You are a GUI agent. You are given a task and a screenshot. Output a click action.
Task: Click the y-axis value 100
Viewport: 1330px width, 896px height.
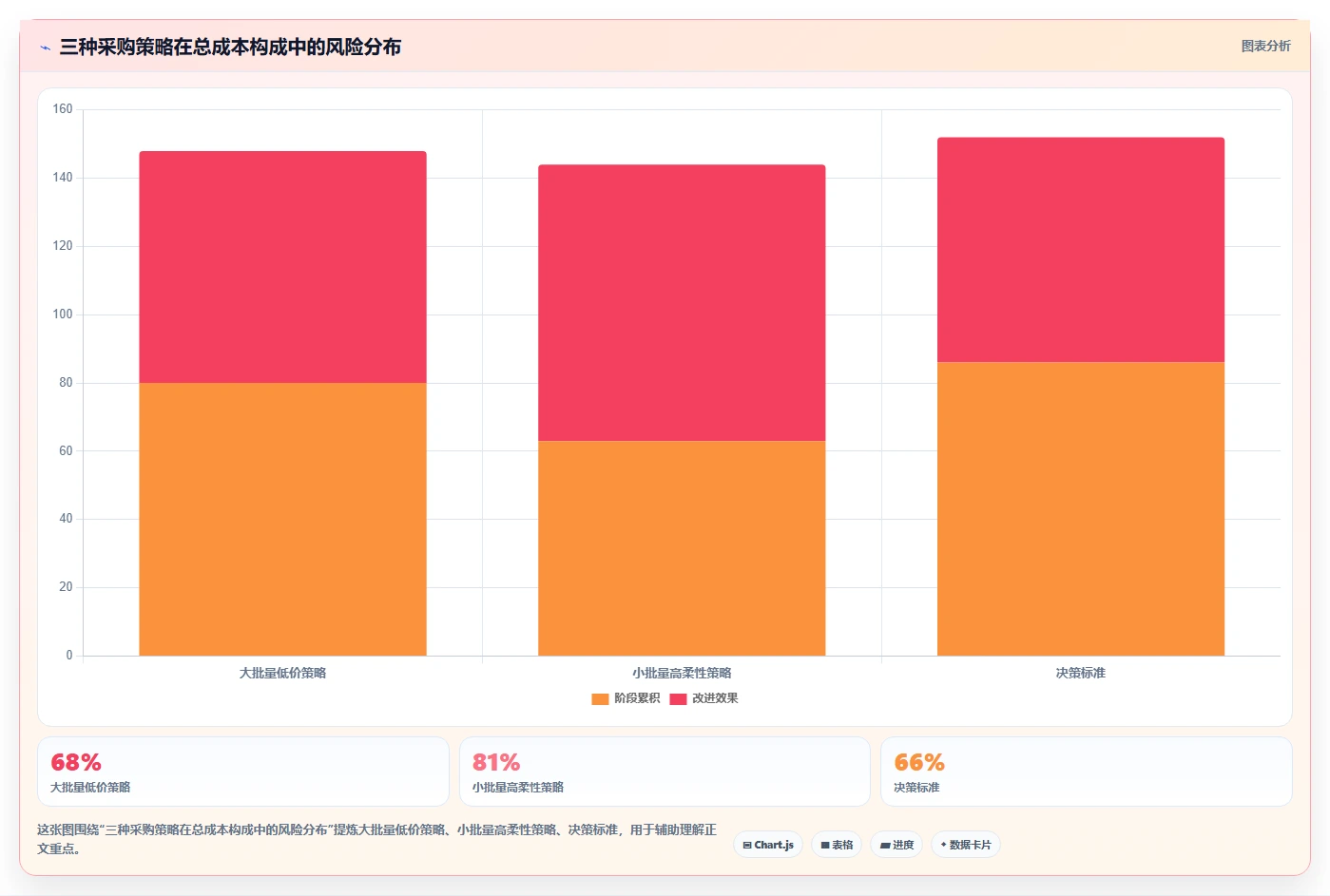click(63, 315)
